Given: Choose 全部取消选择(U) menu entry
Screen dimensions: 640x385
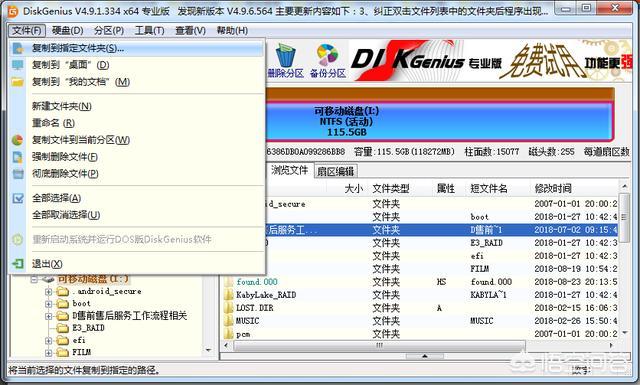Looking at the screenshot, I should pos(136,215).
